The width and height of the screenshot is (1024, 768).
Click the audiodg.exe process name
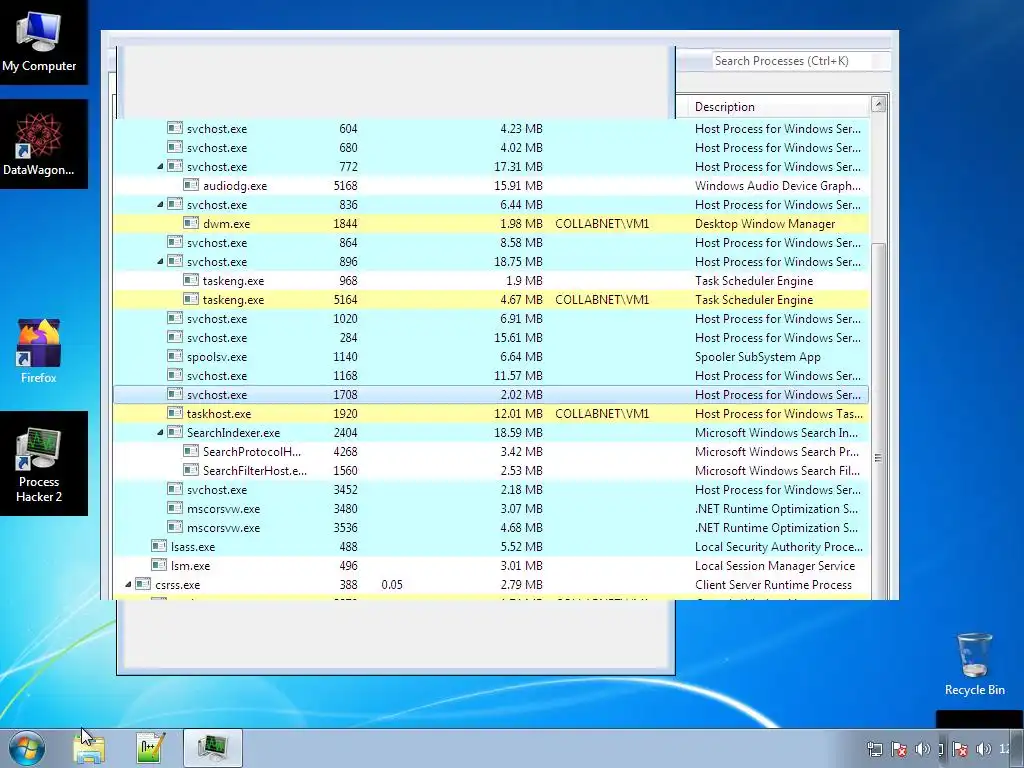[x=234, y=186]
